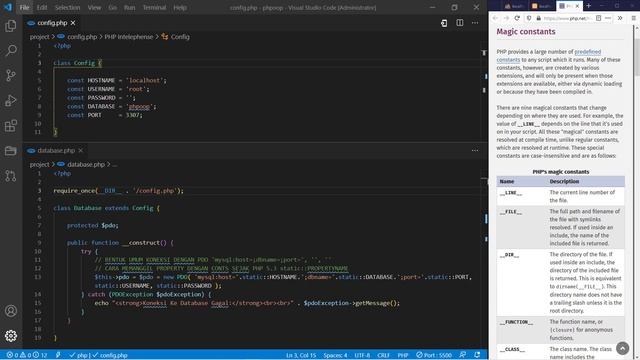Expand 'project' breadcrumb in database.php editor
The height and width of the screenshot is (360, 640).
coord(40,164)
